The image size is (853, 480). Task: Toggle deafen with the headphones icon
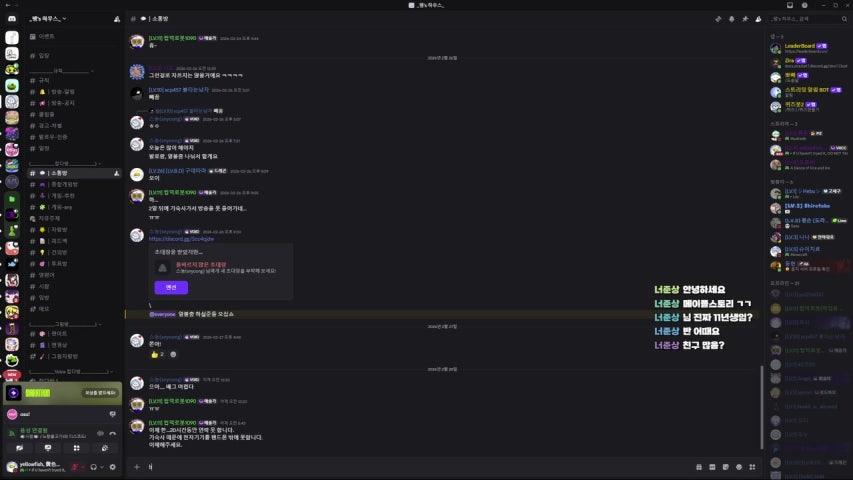94,467
